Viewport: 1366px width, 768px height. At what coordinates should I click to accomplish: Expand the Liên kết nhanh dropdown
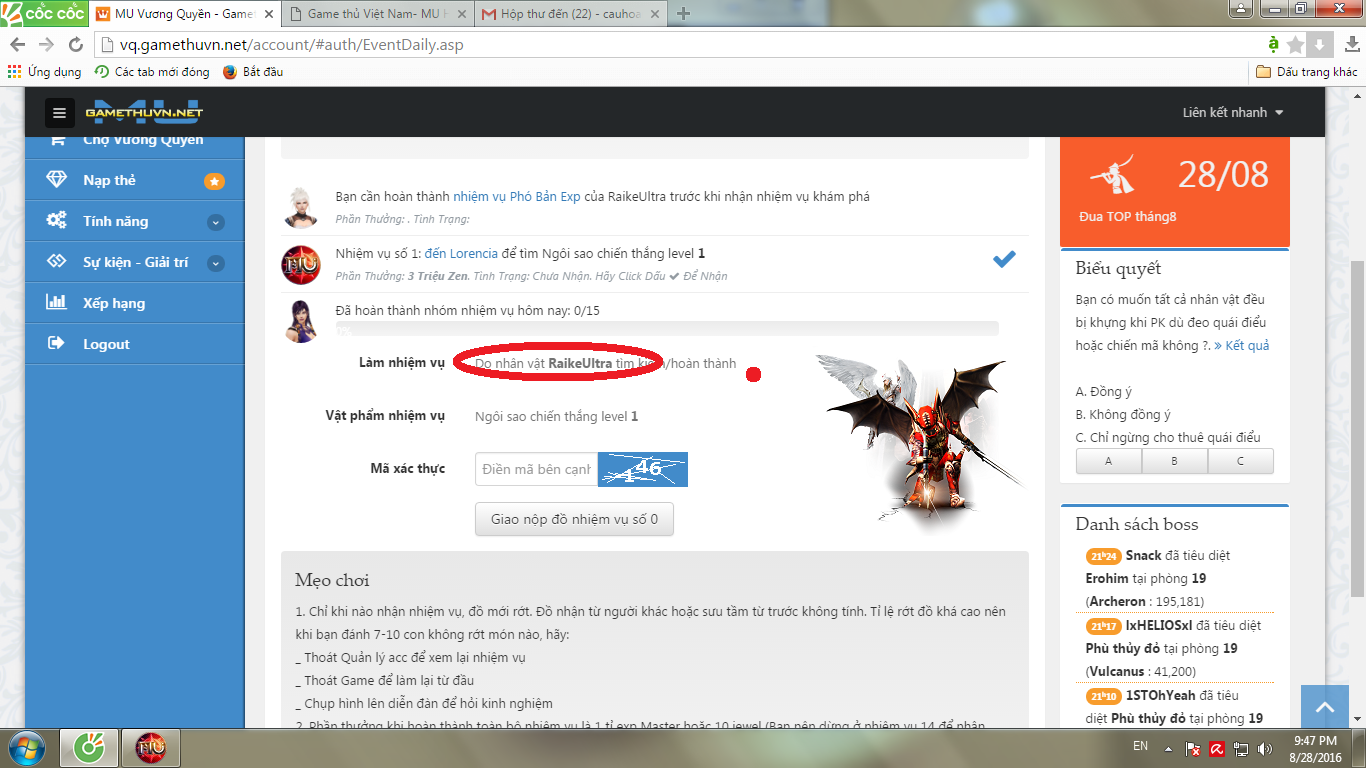(1232, 113)
